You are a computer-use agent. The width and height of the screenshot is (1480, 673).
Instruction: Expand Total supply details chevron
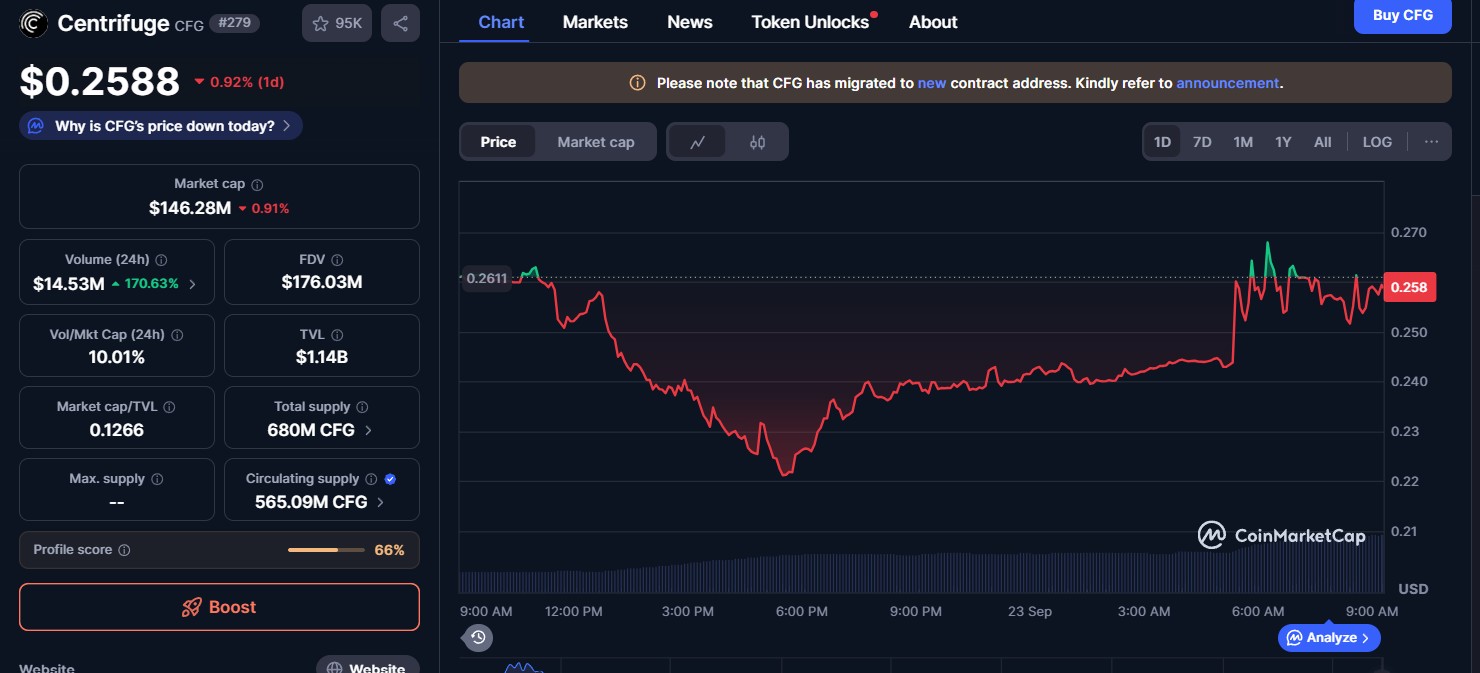tap(368, 430)
